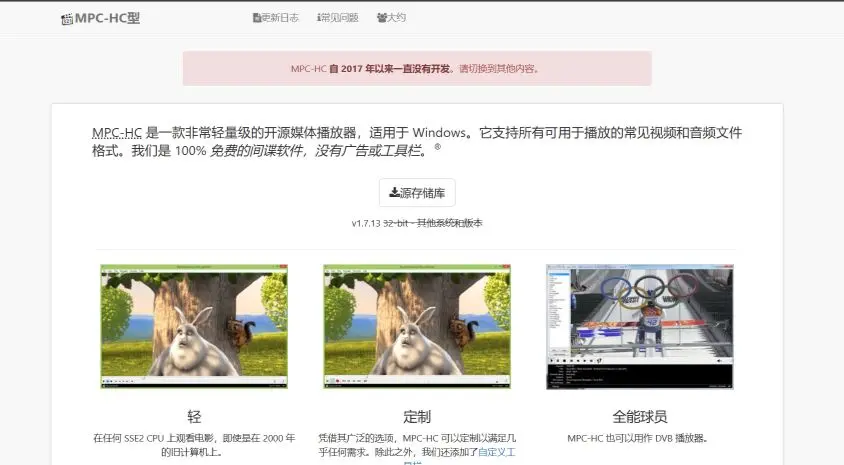Click the info icon beside 常见问题
The image size is (844, 465).
coord(319,18)
